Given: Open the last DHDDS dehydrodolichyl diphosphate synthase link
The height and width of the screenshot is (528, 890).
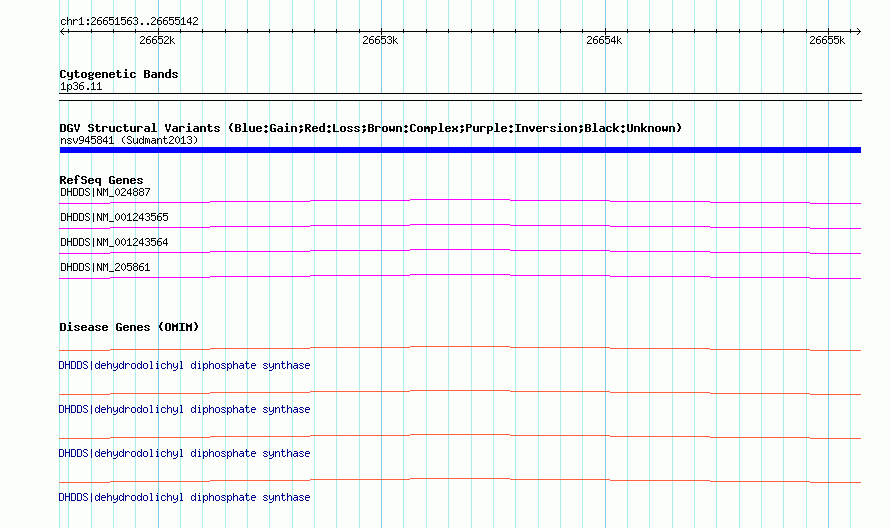Looking at the screenshot, I should pyautogui.click(x=184, y=497).
